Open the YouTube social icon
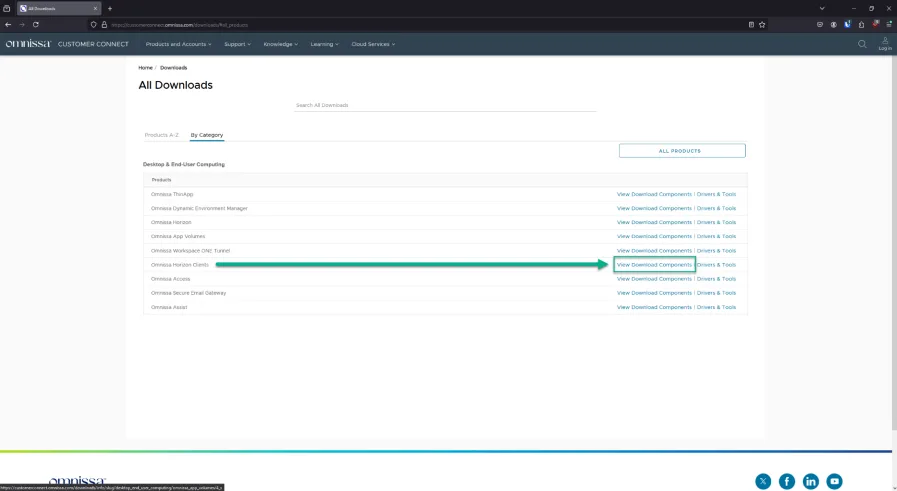The width and height of the screenshot is (897, 491). 835,481
